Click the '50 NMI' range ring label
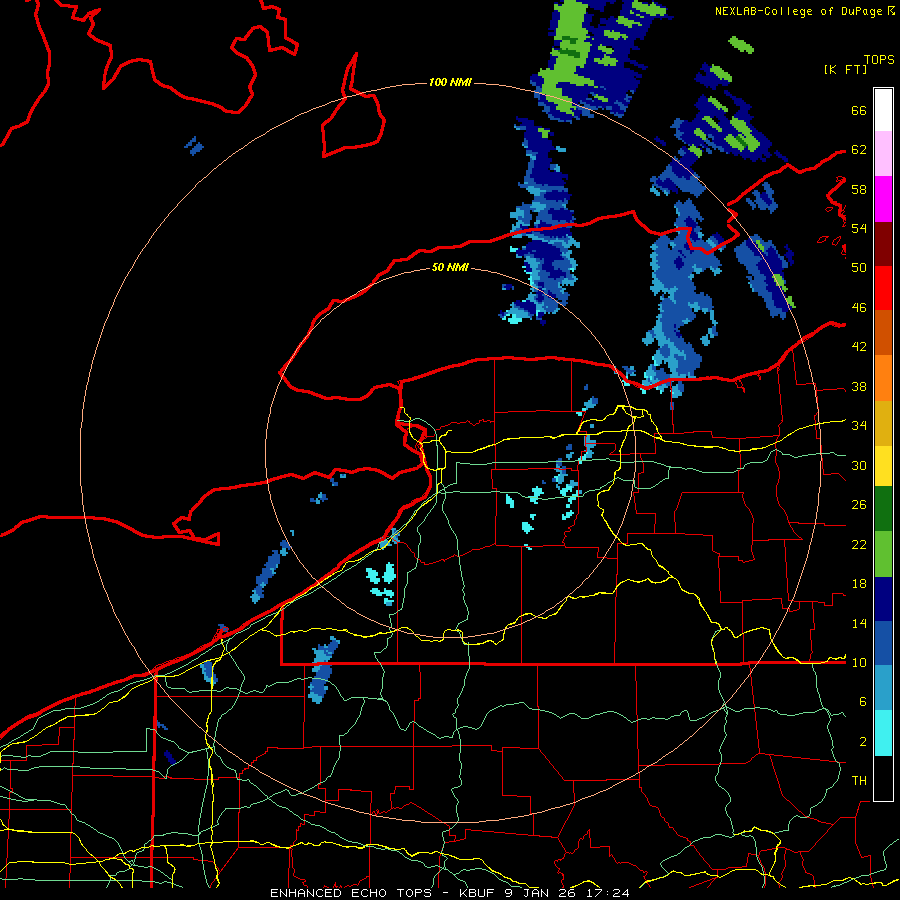The height and width of the screenshot is (900, 900). click(450, 267)
